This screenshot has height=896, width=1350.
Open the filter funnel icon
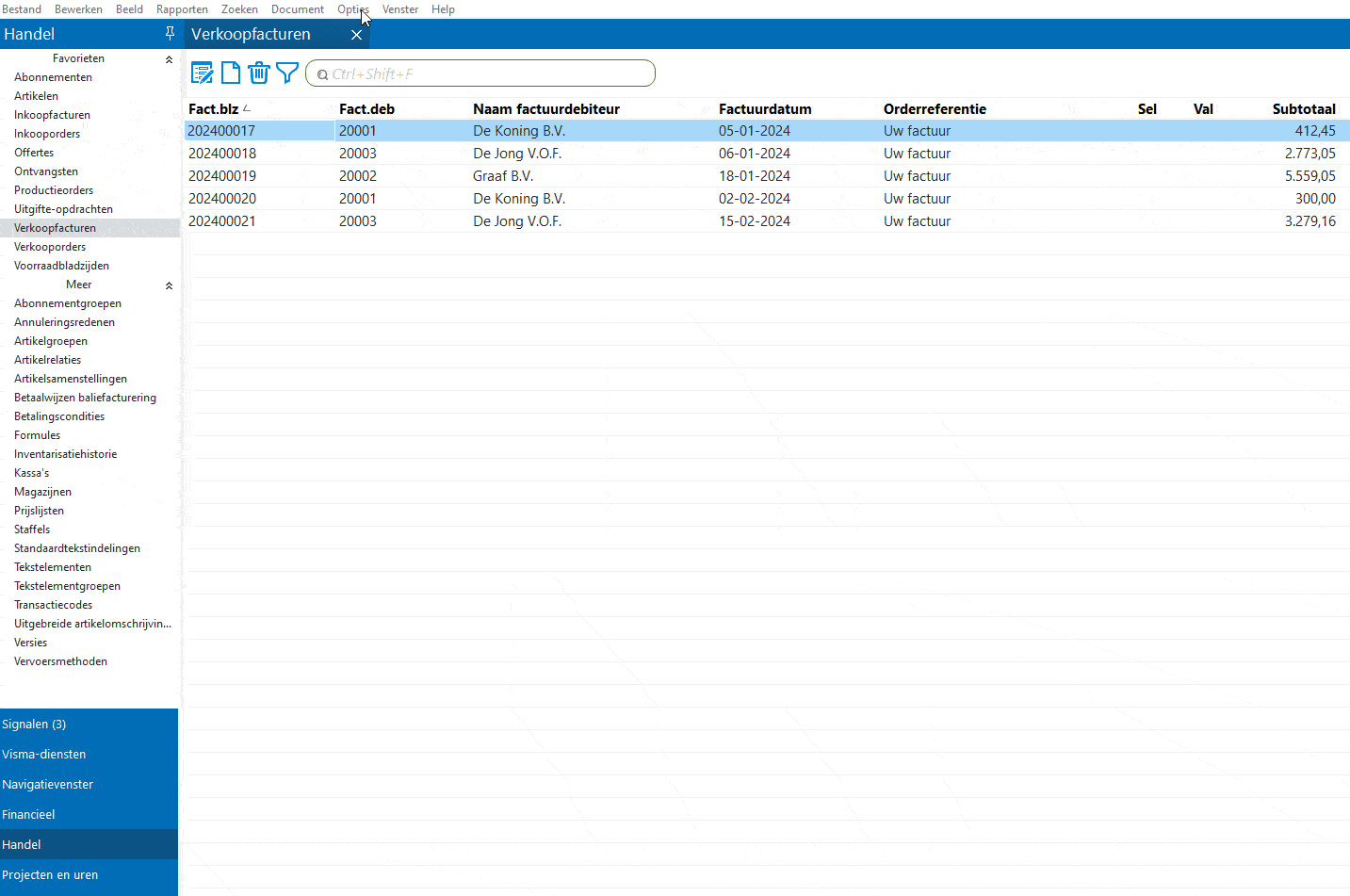click(x=287, y=73)
